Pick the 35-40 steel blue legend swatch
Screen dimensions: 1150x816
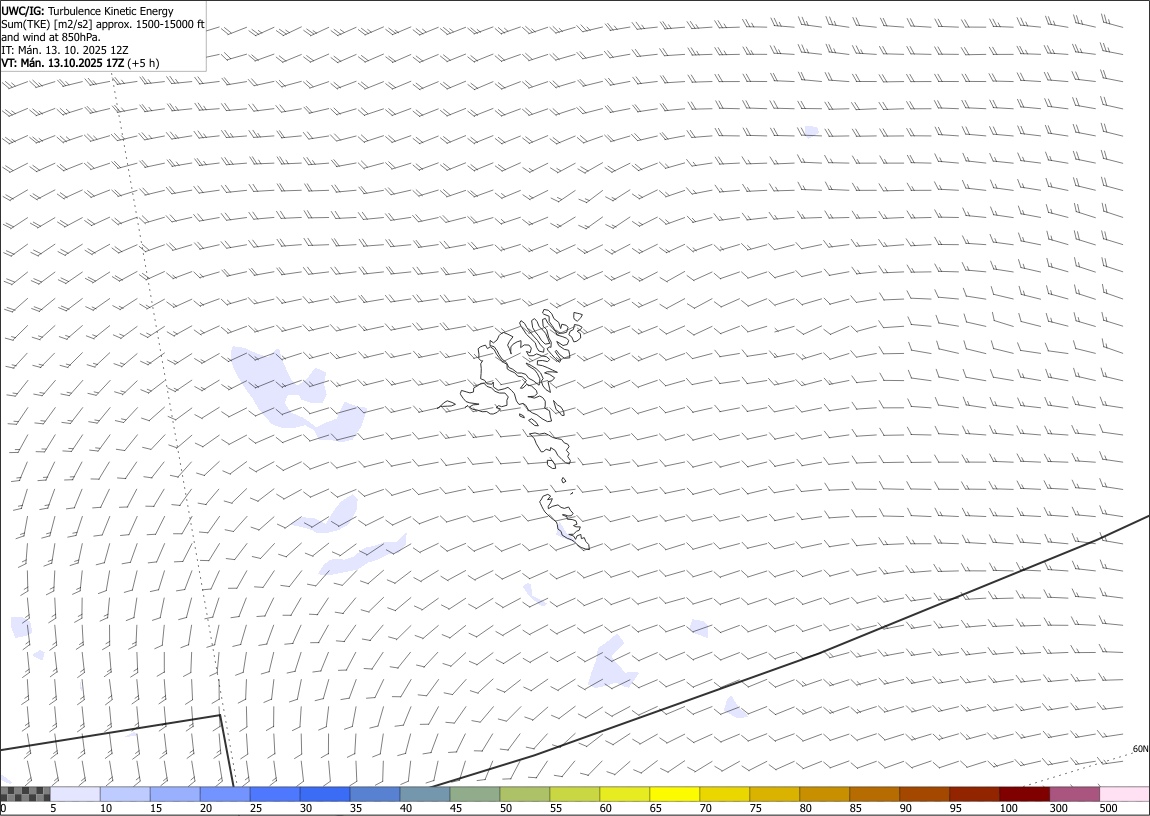pos(375,794)
